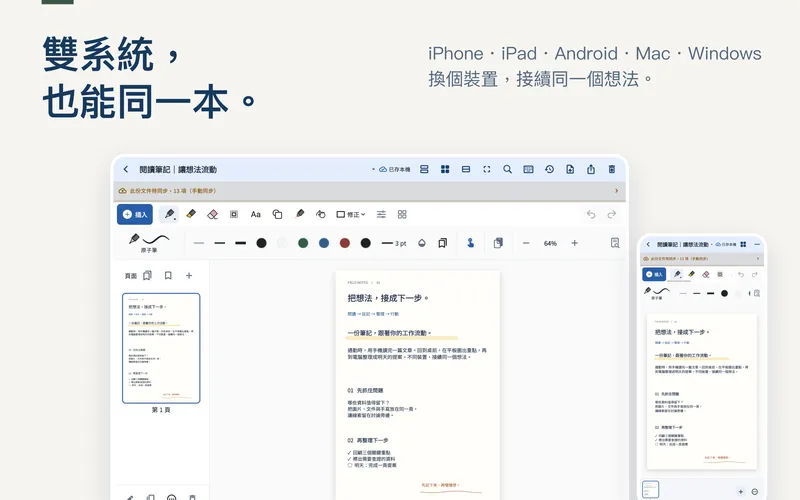The width and height of the screenshot is (800, 500).
Task: Open the search magnifier icon
Action: coord(507,169)
